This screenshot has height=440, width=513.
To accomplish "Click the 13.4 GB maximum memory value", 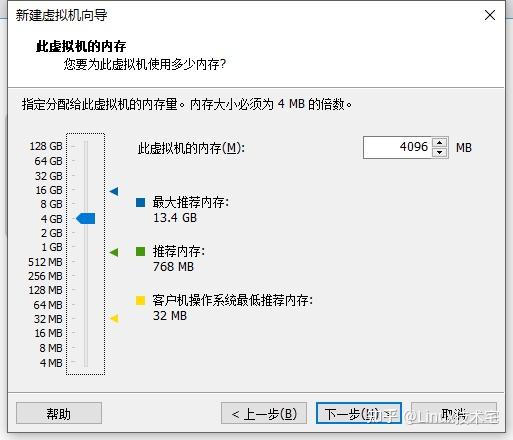I will [175, 218].
